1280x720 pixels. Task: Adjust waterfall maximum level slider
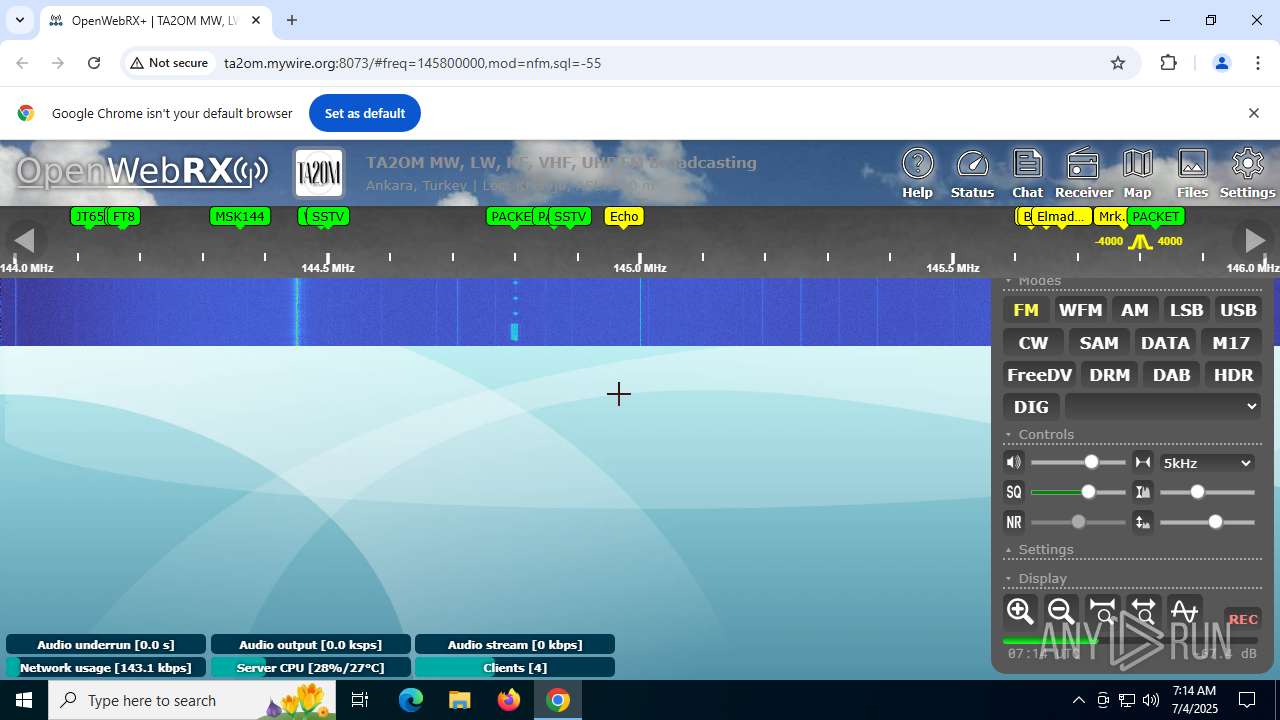[x=1207, y=492]
